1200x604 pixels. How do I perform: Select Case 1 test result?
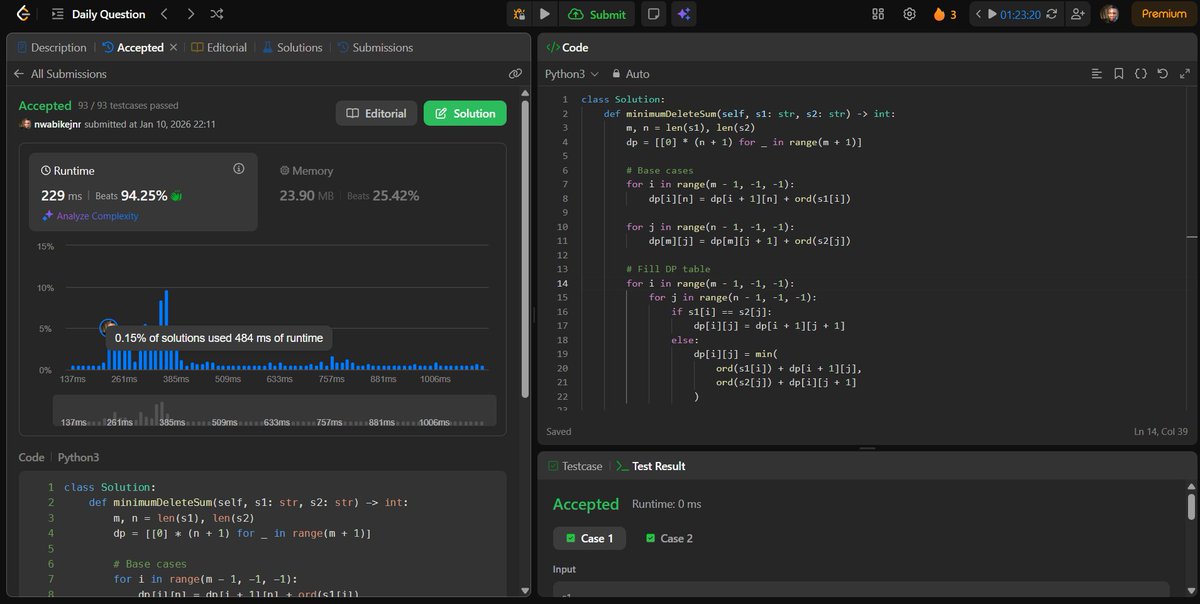click(x=590, y=538)
